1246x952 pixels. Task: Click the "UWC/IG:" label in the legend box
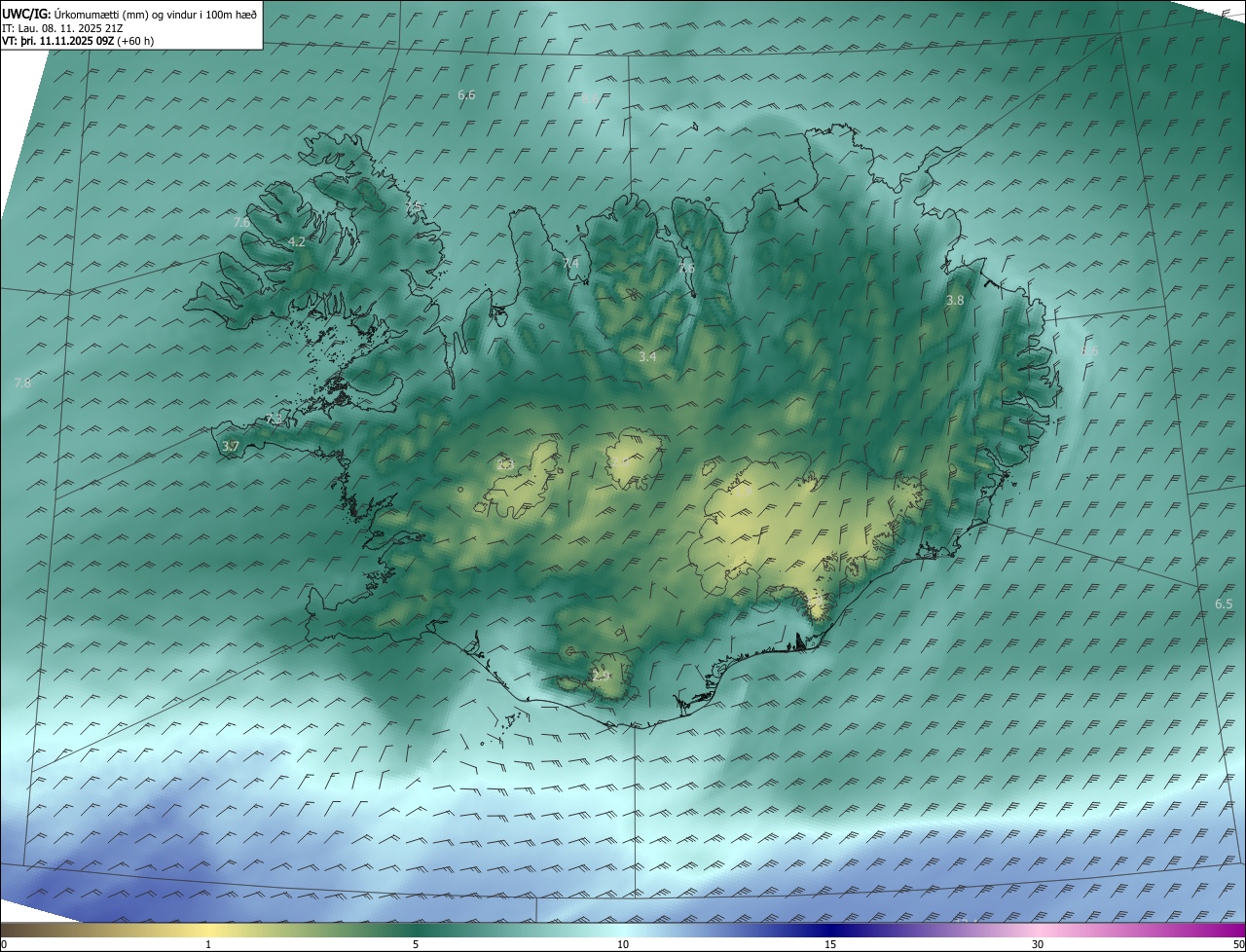coord(26,14)
